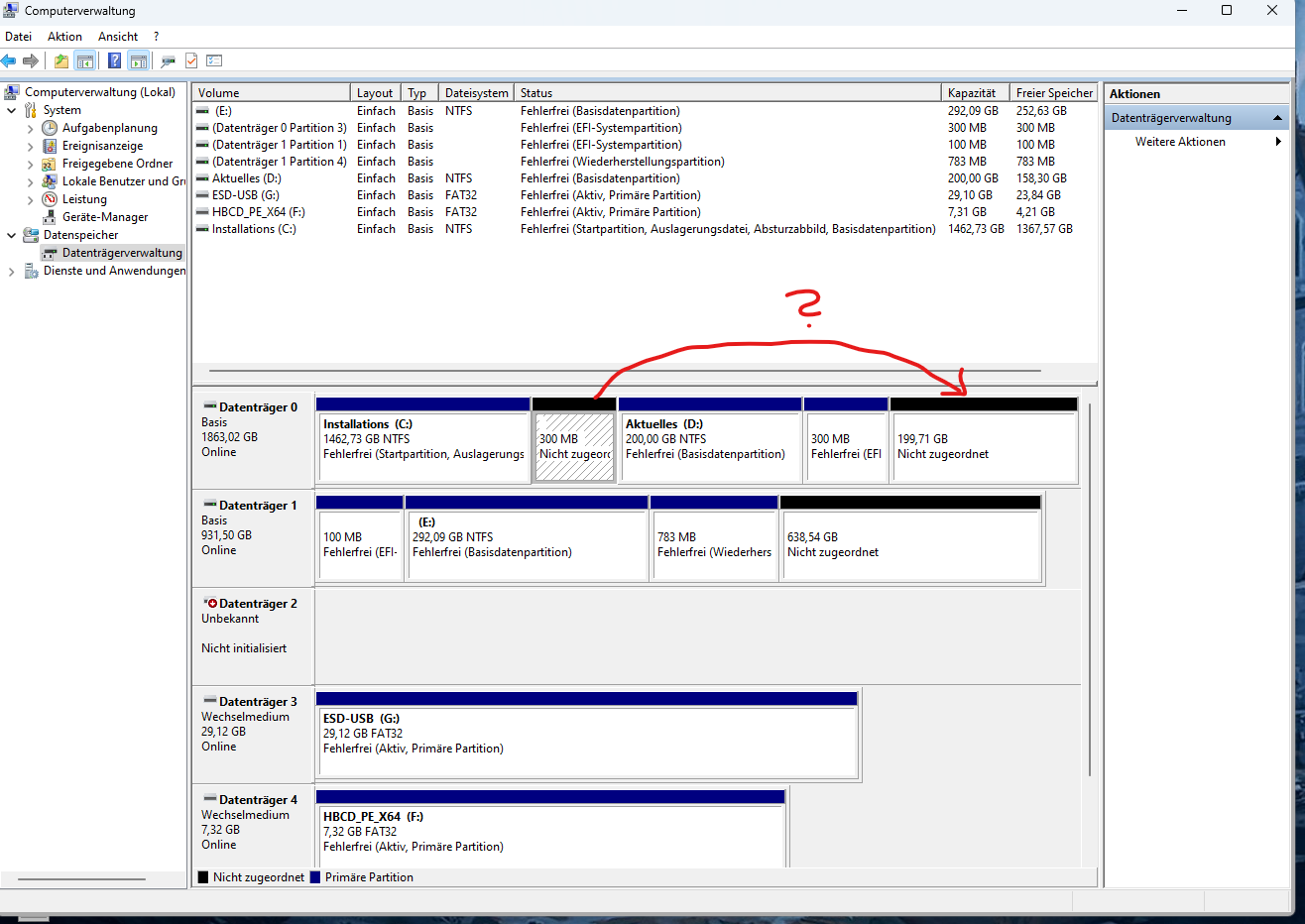Click the System tools icon in tree
The height and width of the screenshot is (924, 1305).
coord(31,110)
